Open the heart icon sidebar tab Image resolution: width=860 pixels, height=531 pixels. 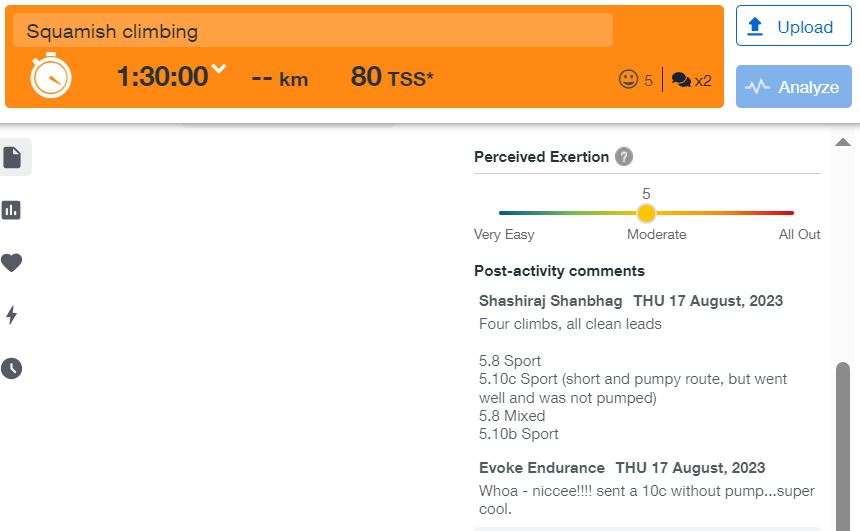(12, 263)
